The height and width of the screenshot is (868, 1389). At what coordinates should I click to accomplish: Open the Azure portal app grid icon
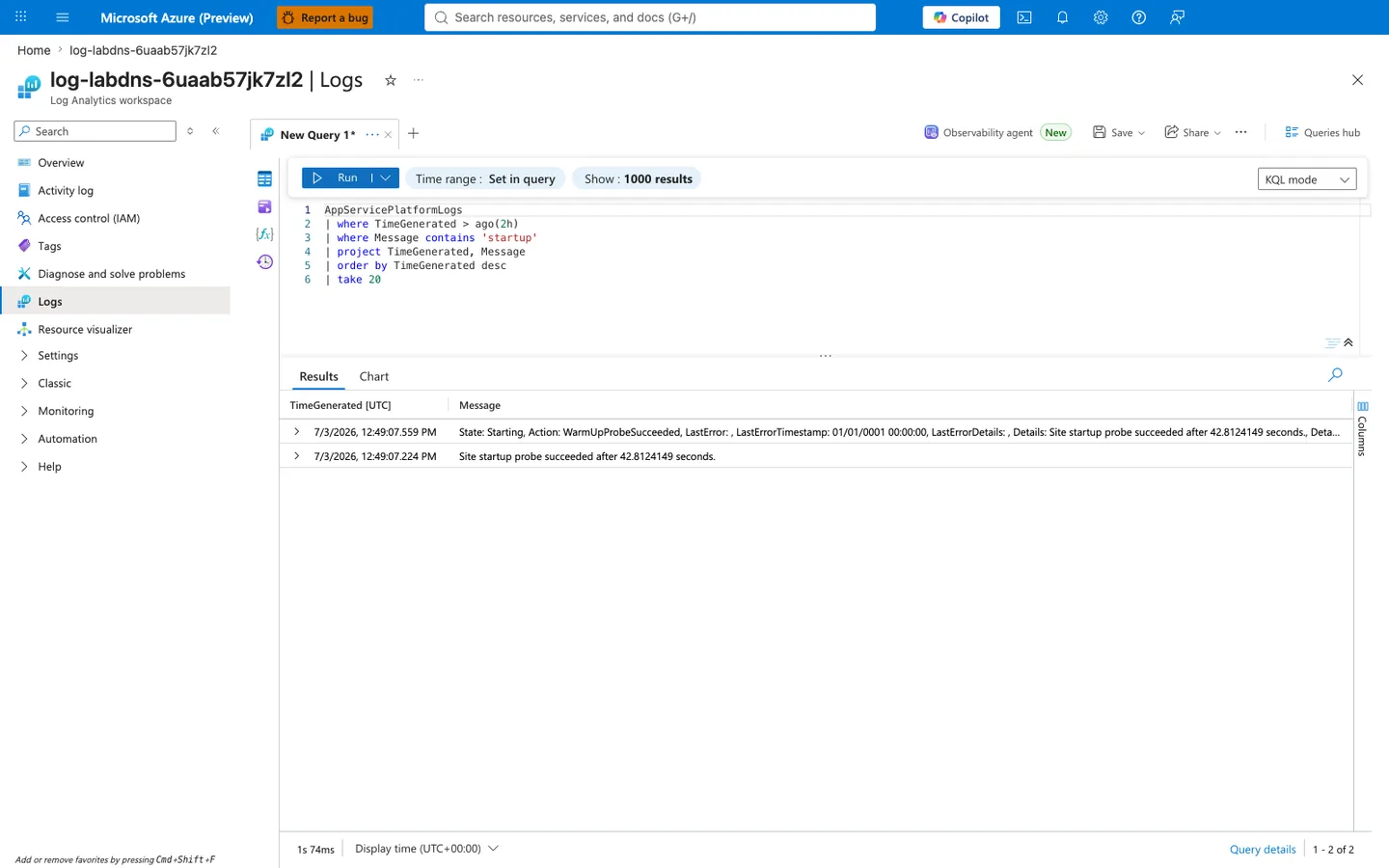click(x=20, y=17)
